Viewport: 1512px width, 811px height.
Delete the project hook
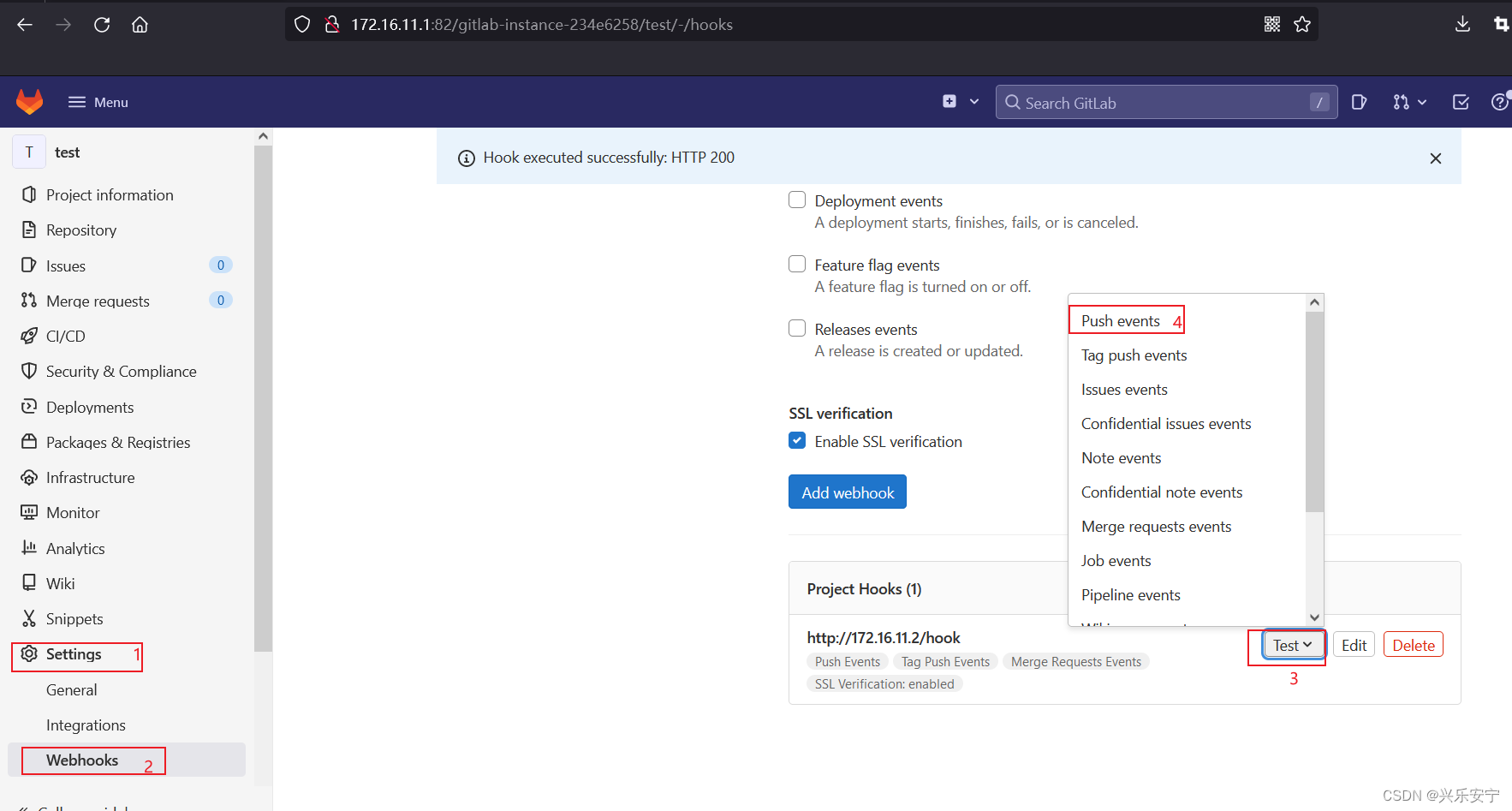coord(1414,645)
